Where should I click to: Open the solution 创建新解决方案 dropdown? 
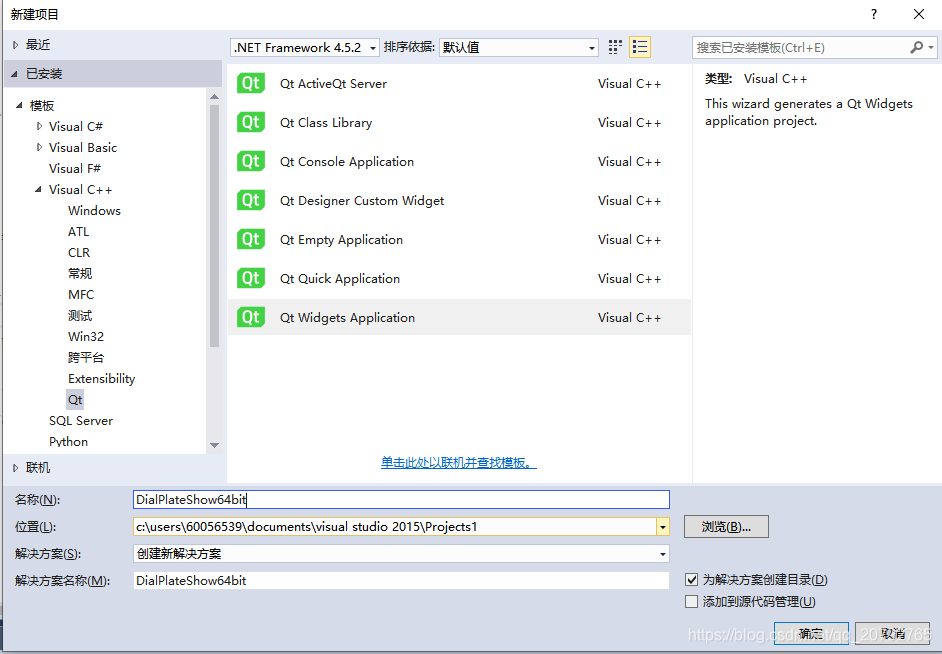pos(401,554)
